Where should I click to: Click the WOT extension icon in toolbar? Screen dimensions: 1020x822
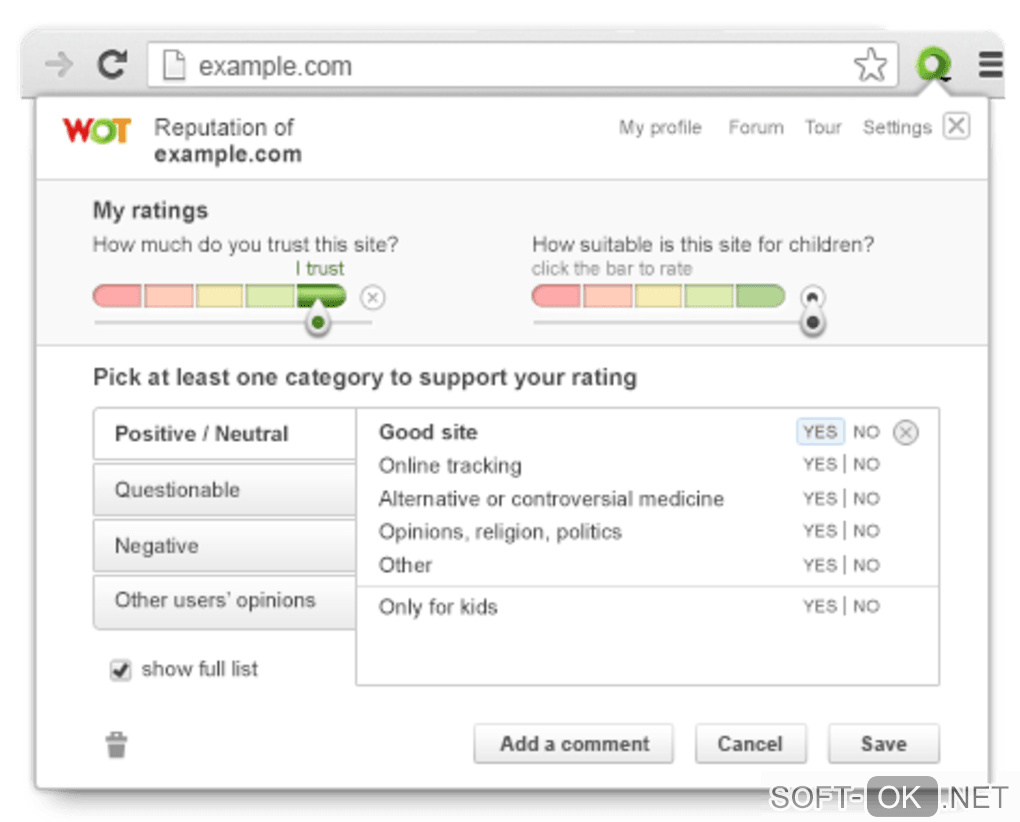(934, 66)
